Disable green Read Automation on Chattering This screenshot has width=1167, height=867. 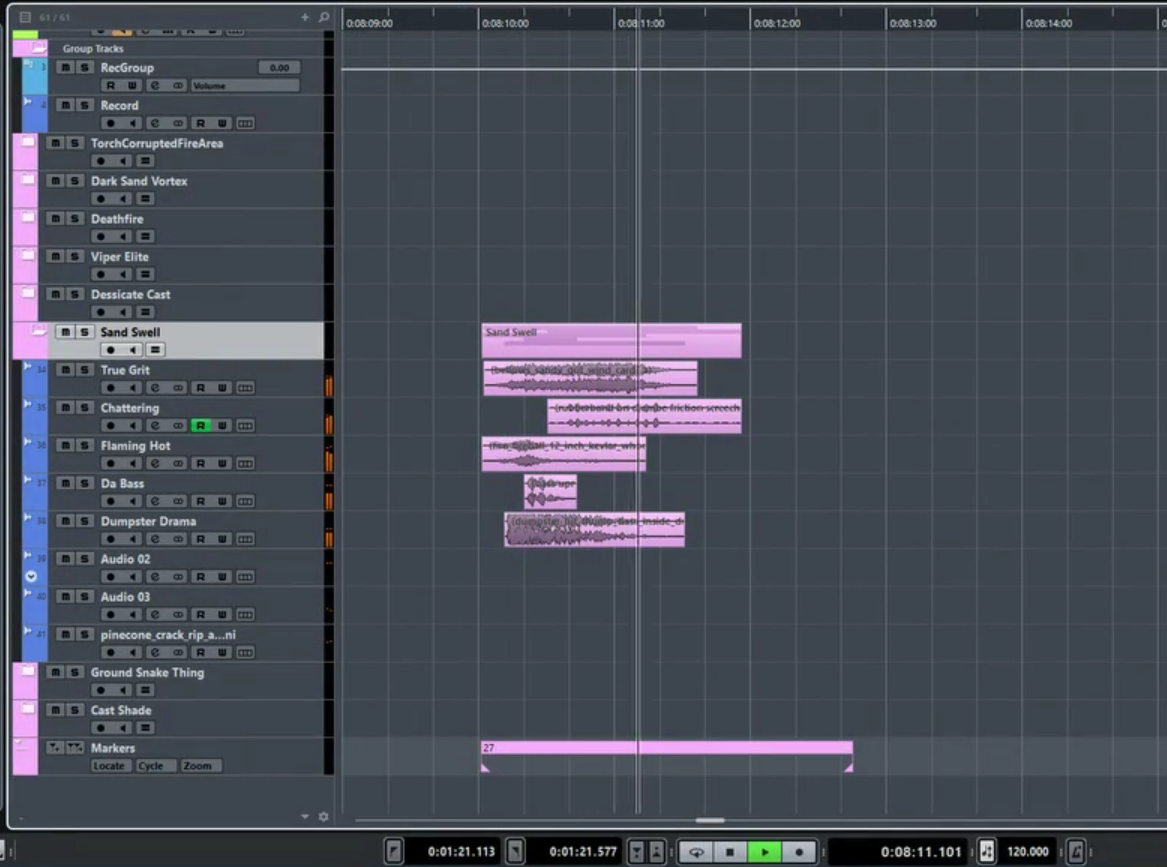point(200,426)
